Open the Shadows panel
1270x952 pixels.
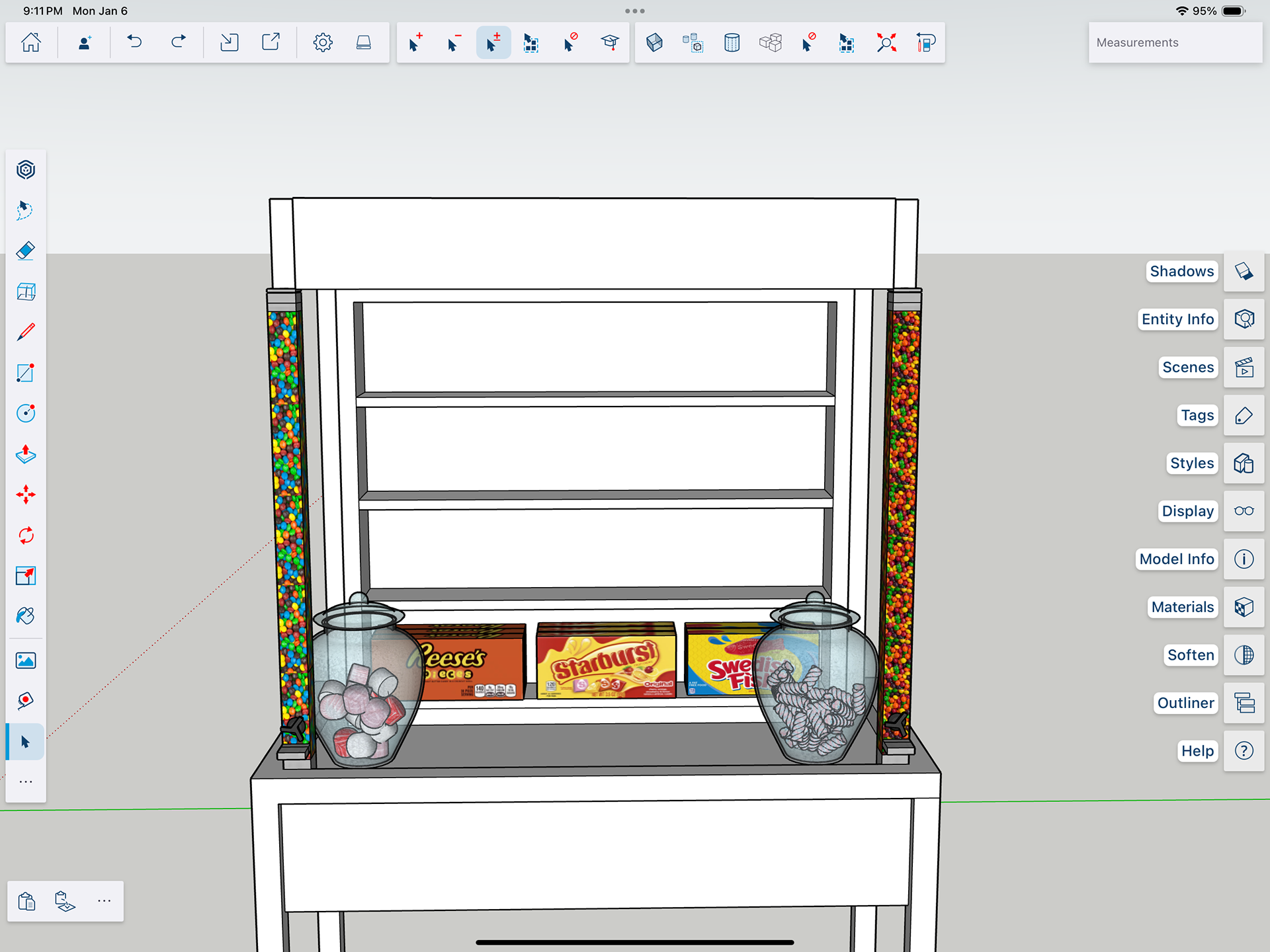click(1244, 271)
